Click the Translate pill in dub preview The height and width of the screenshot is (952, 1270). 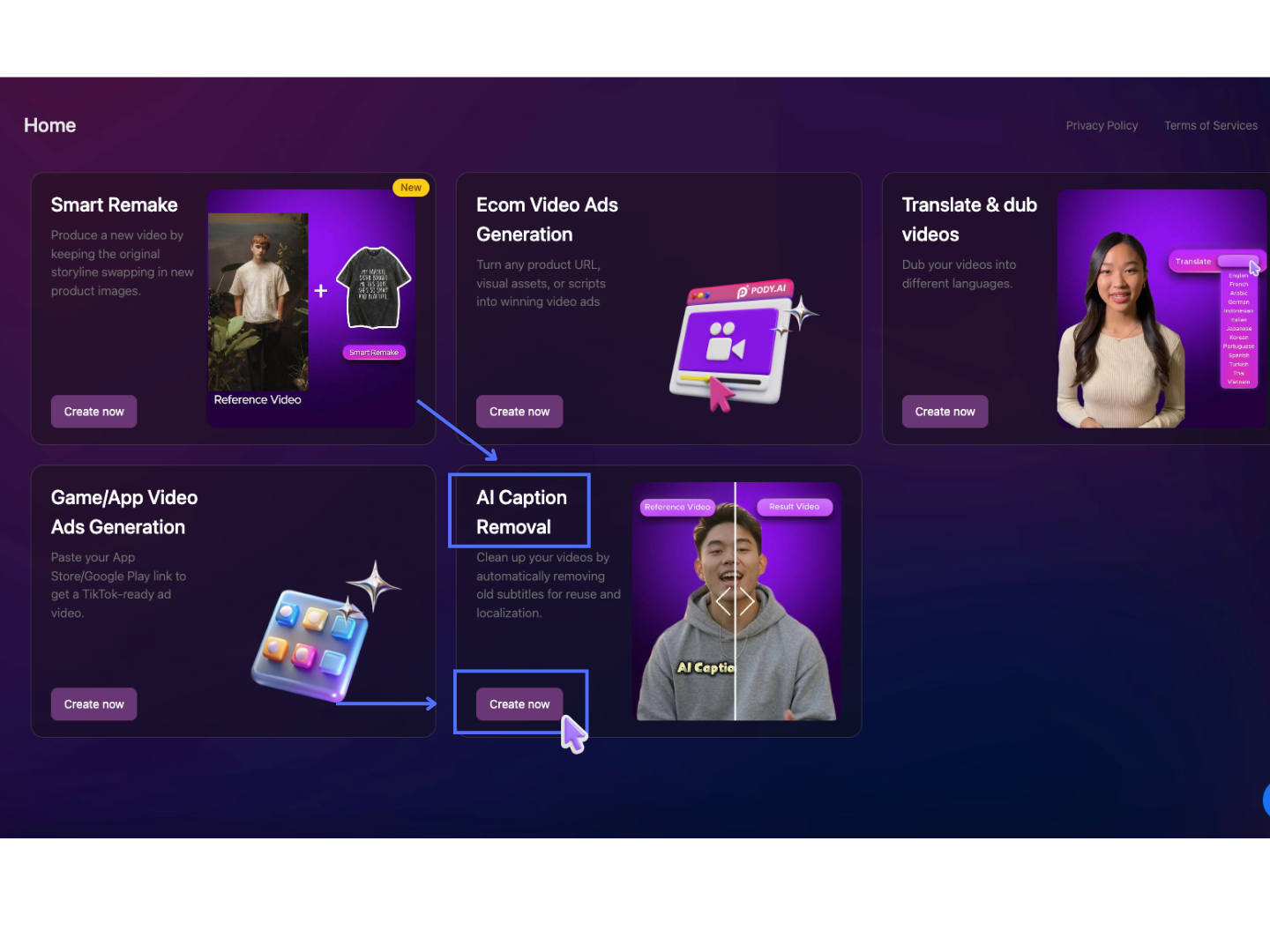point(1193,262)
